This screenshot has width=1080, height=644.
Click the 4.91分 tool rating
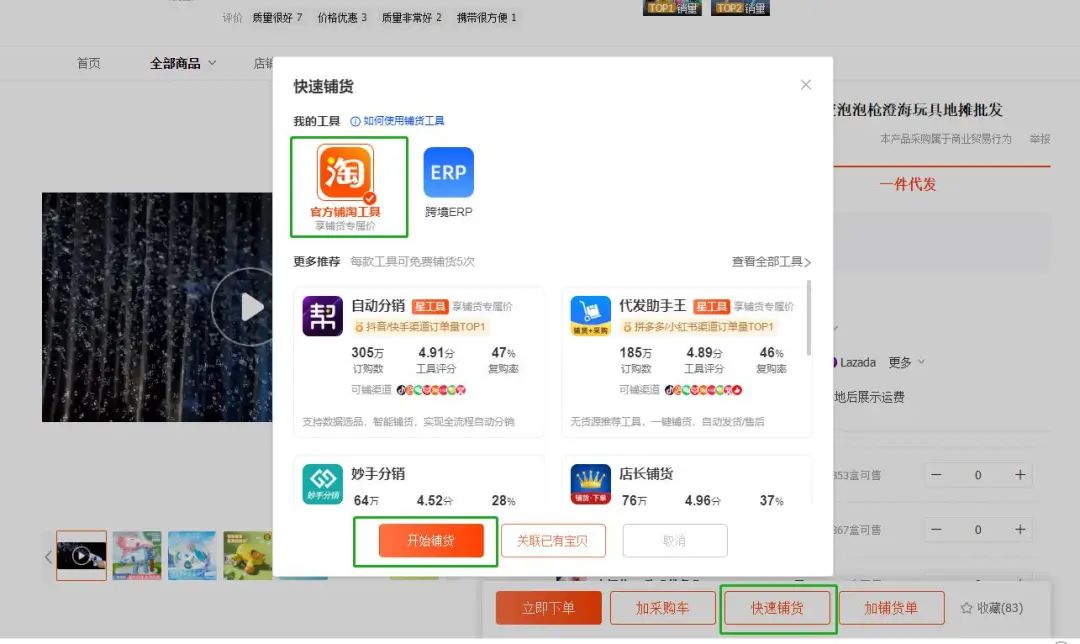(436, 353)
